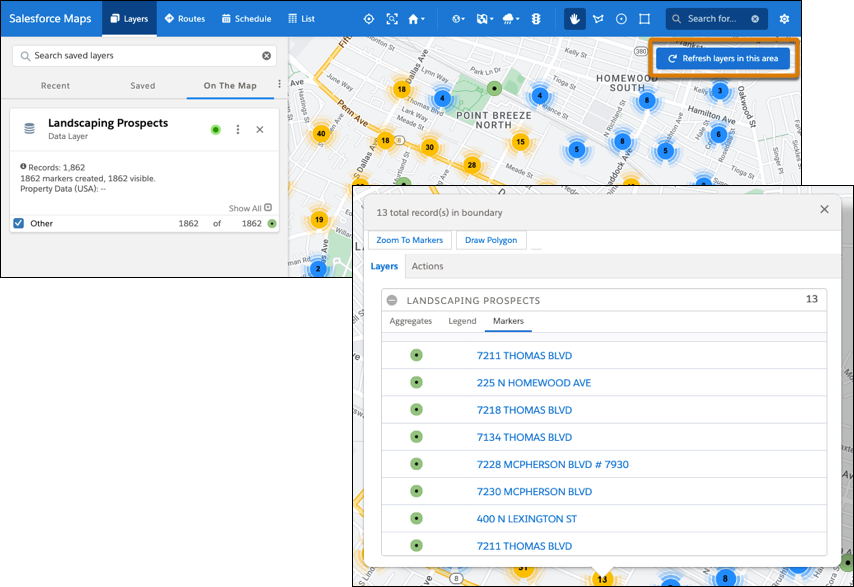This screenshot has width=854, height=587.
Task: Open the three-dot menu beside On The Map tab
Action: (x=279, y=84)
